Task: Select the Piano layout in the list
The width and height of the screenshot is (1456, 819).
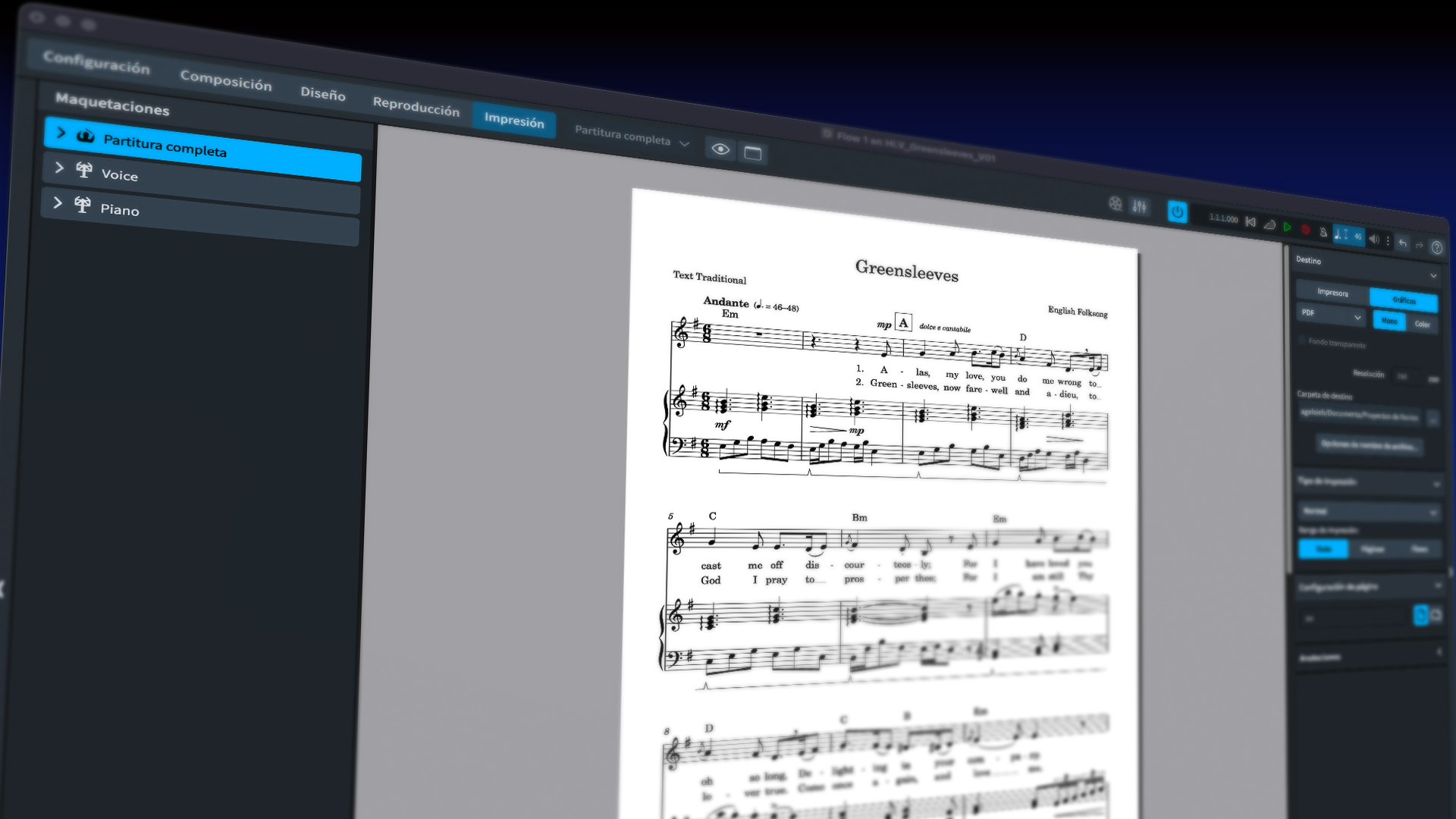Action: pos(200,218)
